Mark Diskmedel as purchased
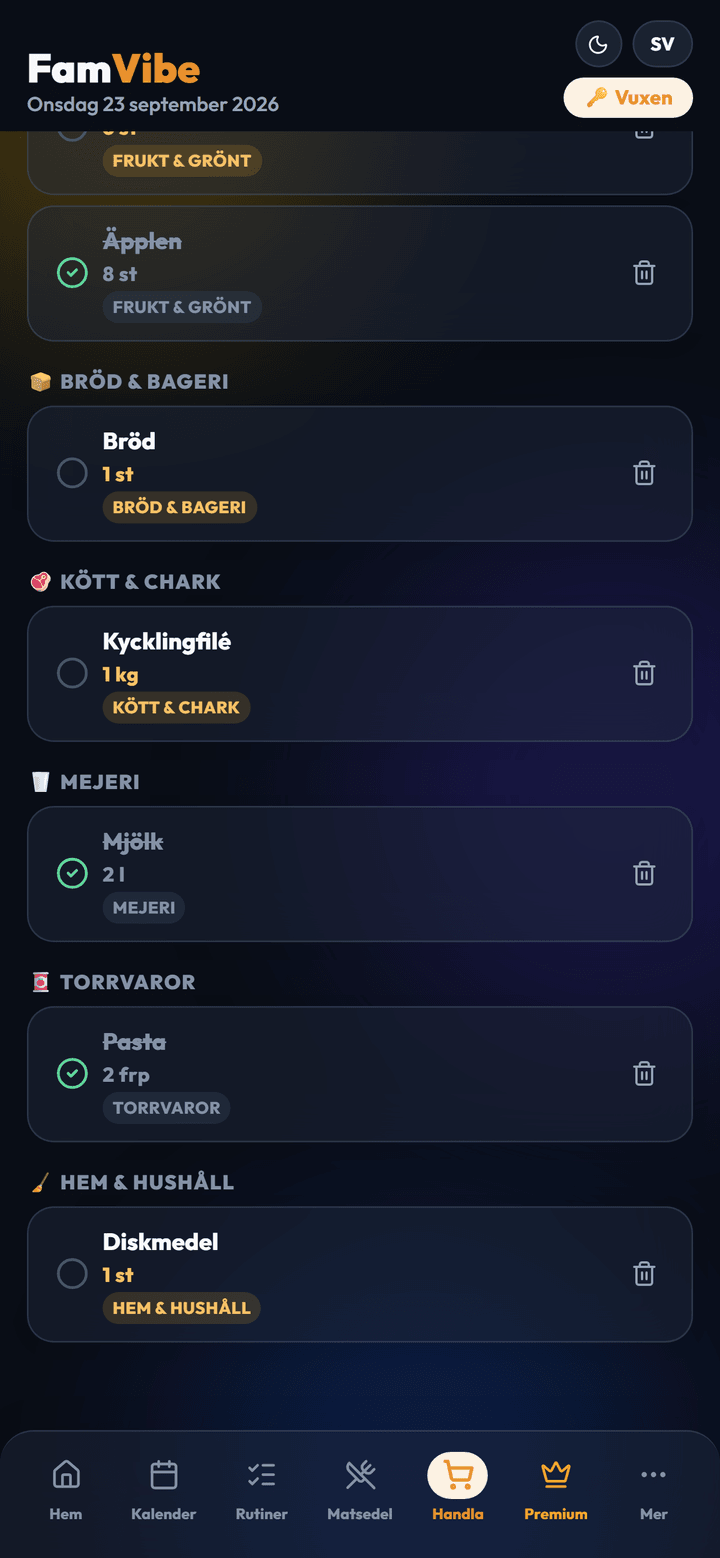720x1558 pixels. [72, 1274]
